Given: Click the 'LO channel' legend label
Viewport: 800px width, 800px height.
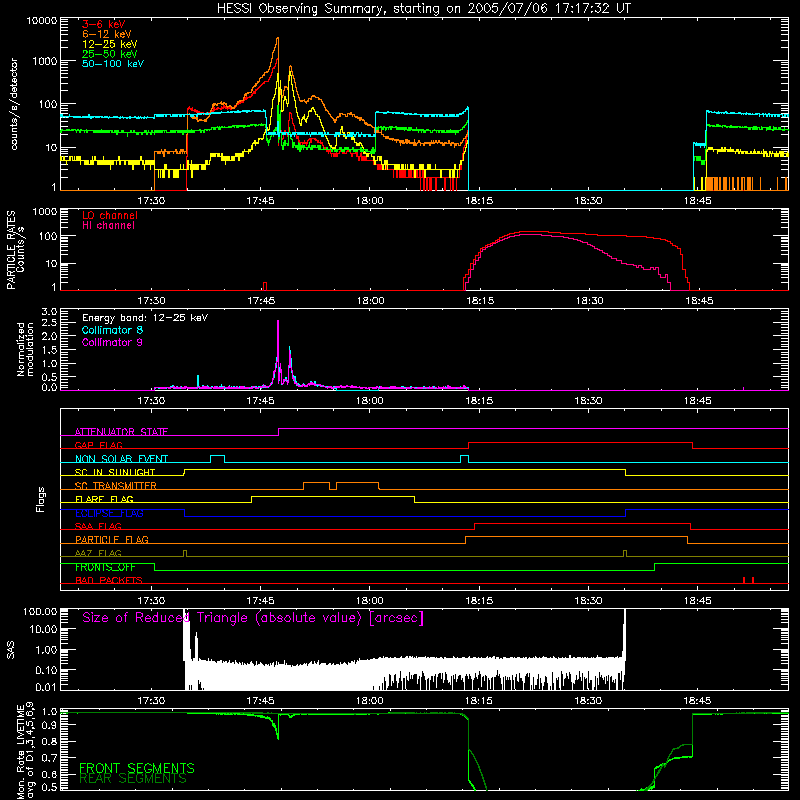Looking at the screenshot, I should (110, 215).
